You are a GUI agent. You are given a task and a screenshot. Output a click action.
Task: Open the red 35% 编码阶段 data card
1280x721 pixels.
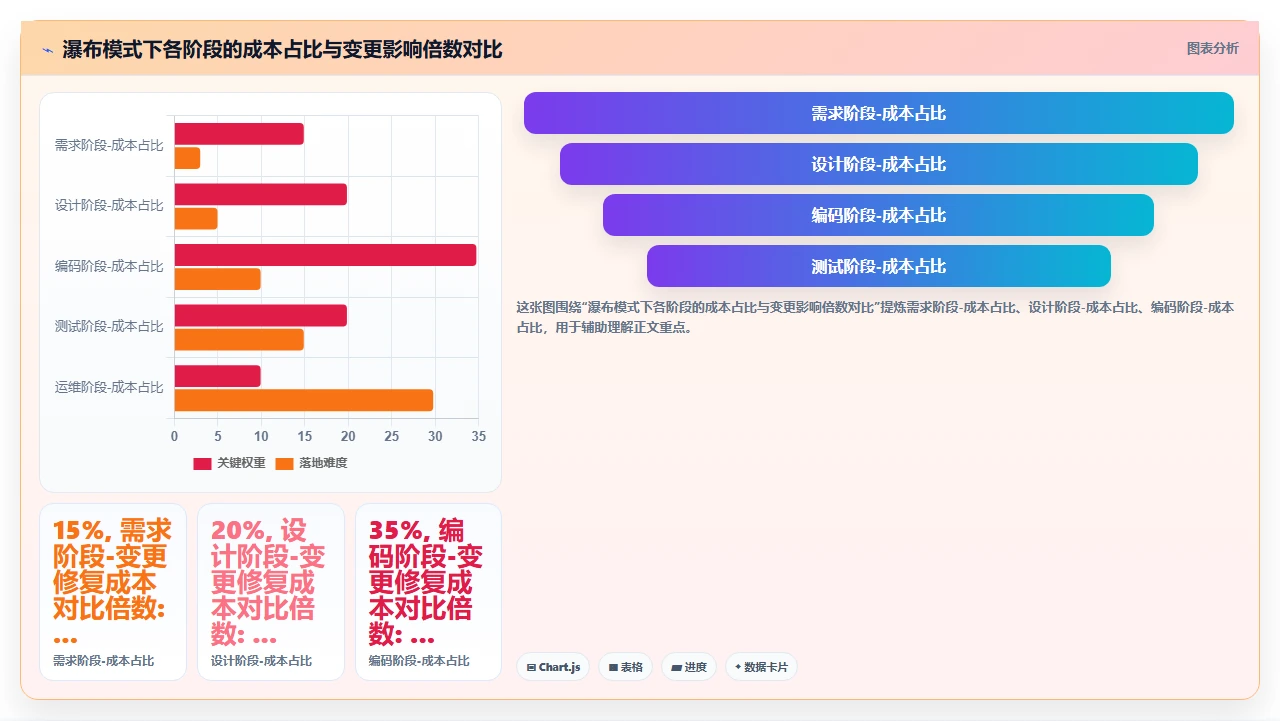pos(429,592)
